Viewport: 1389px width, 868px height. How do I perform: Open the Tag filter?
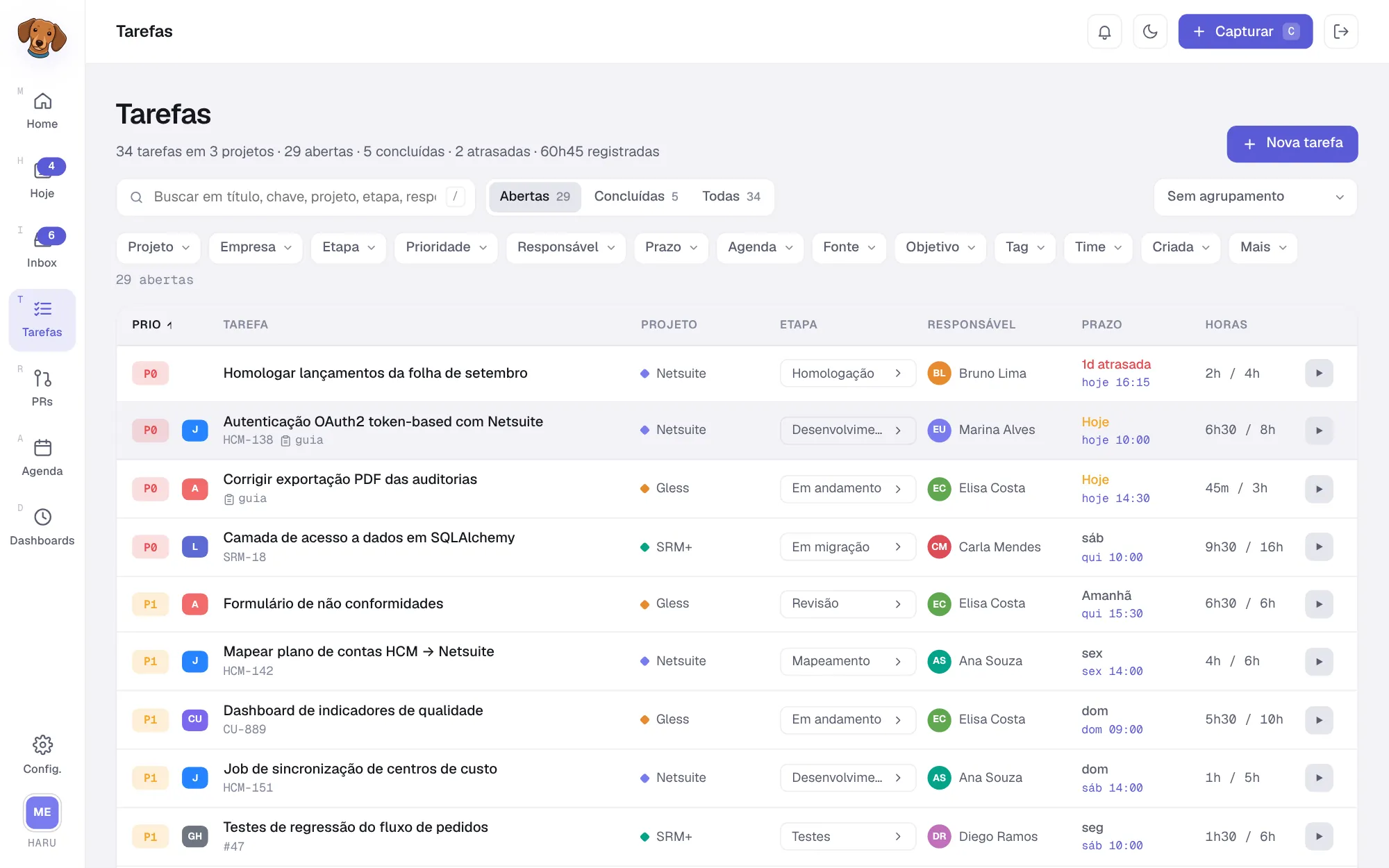click(x=1025, y=247)
